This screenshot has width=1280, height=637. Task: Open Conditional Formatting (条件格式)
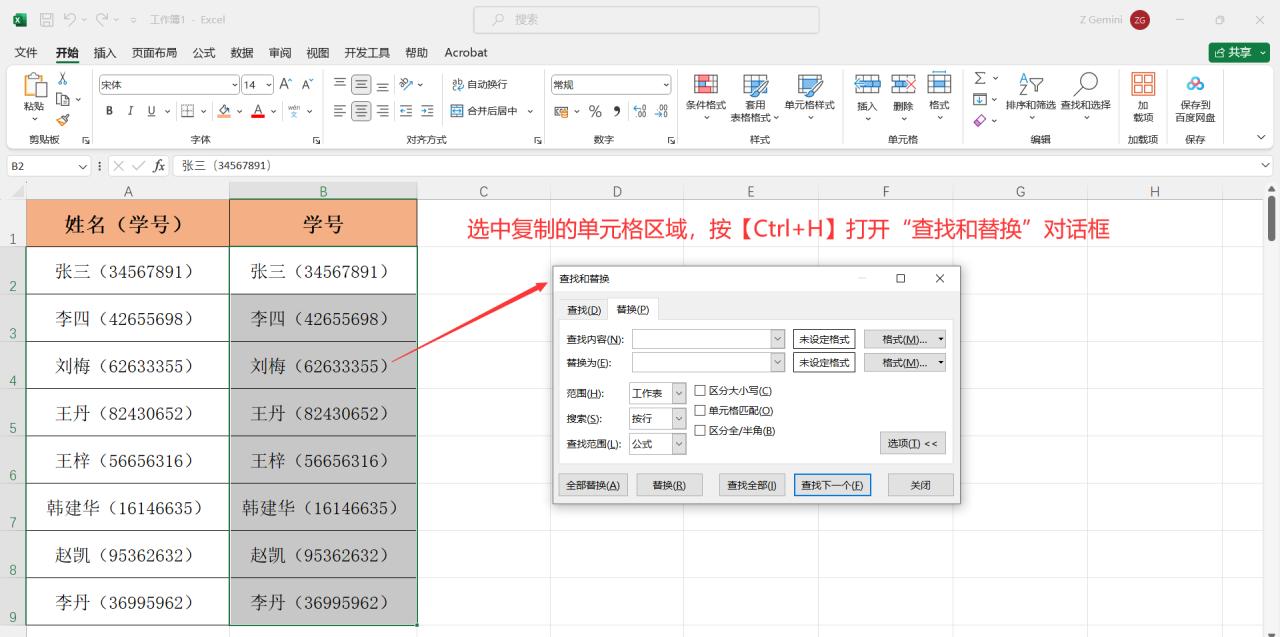point(706,97)
